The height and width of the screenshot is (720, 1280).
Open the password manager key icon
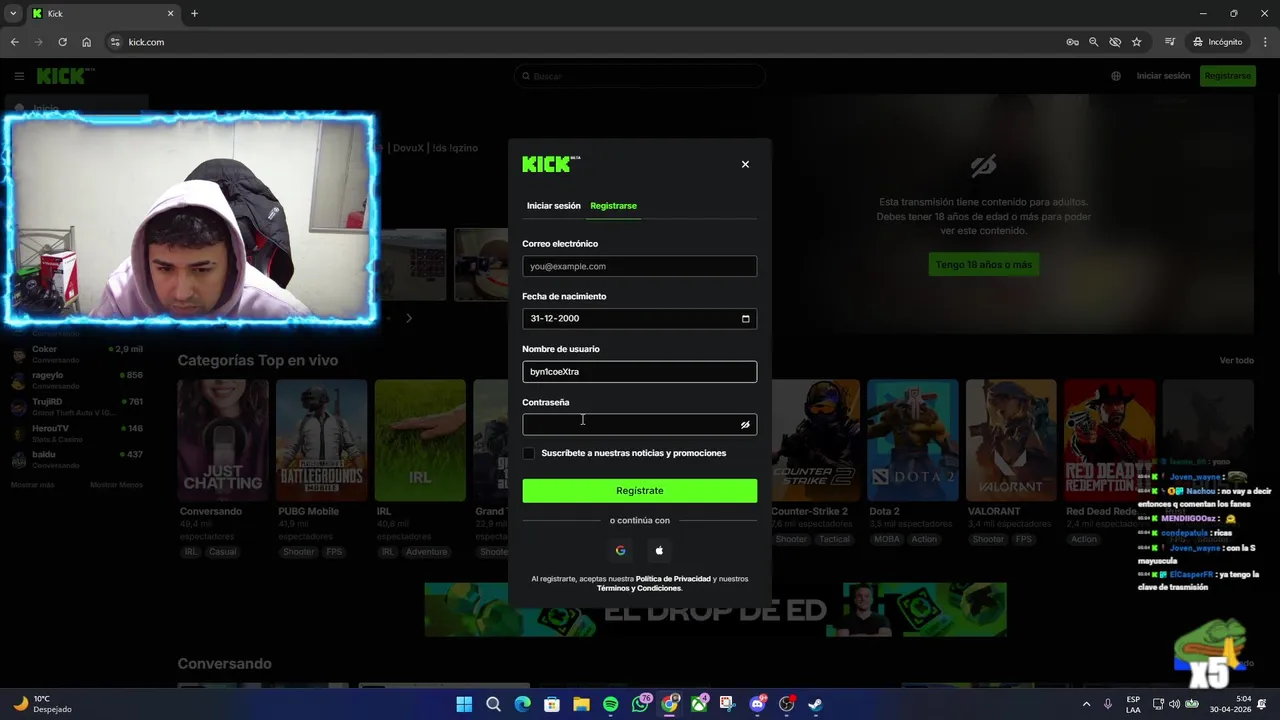(x=1072, y=42)
